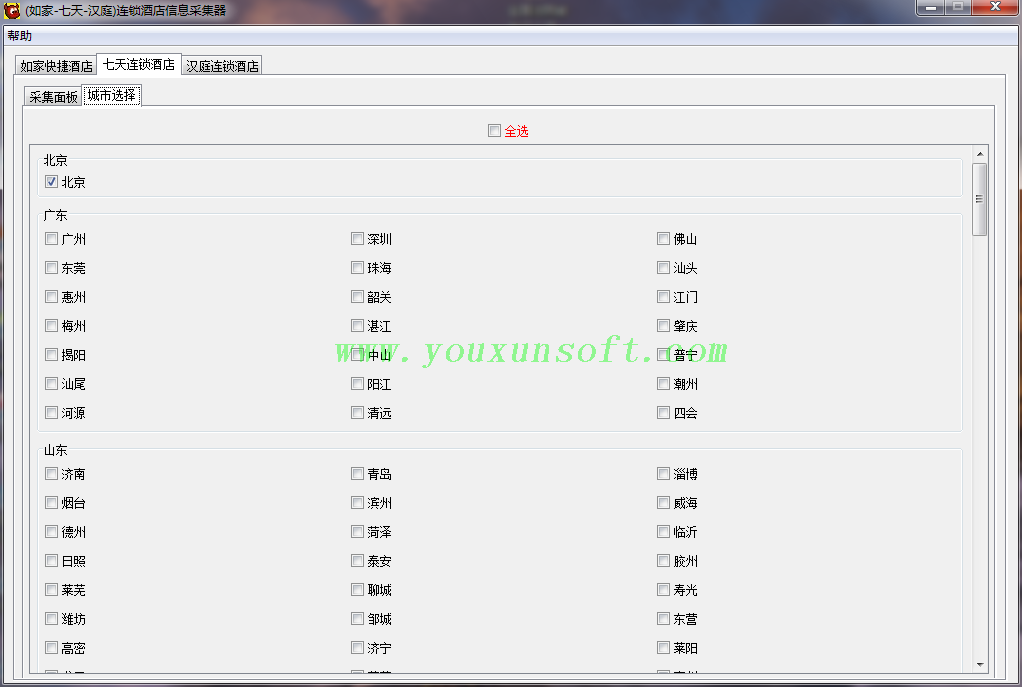Switch to the 如家快捷酒店 tab

[56, 66]
